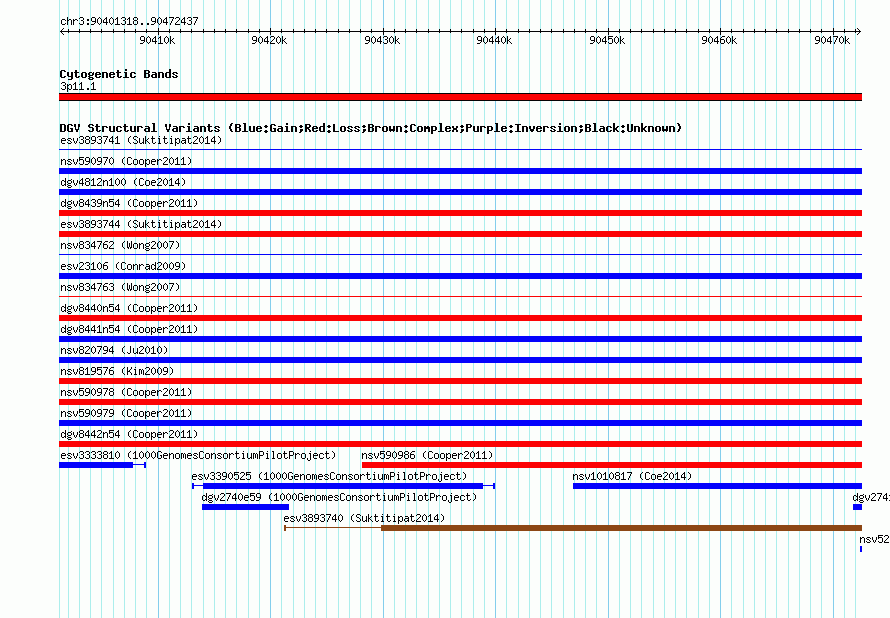Select the dgv2740e59 short blue bar
The height and width of the screenshot is (618, 890).
pyautogui.click(x=245, y=507)
